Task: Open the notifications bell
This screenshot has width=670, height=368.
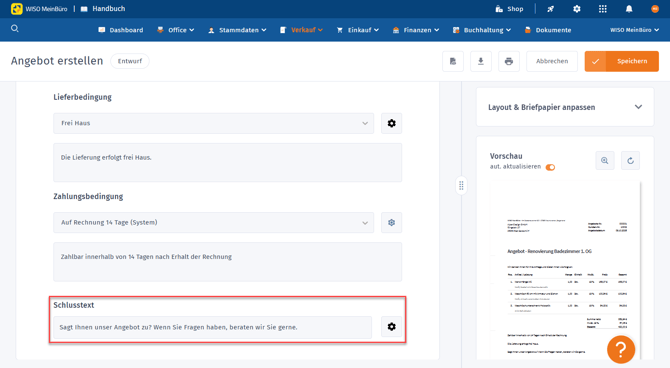Action: (629, 9)
